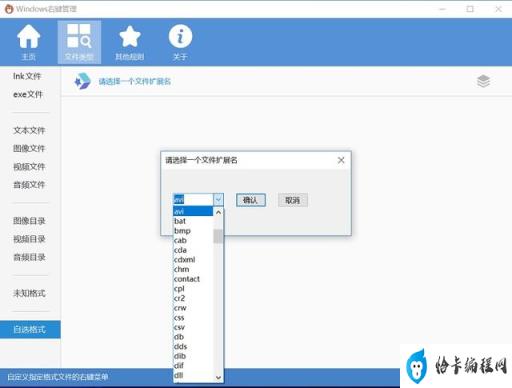This screenshot has width=512, height=388.
Task: Click the dropdown list scroll-up arrow
Action: (218, 212)
